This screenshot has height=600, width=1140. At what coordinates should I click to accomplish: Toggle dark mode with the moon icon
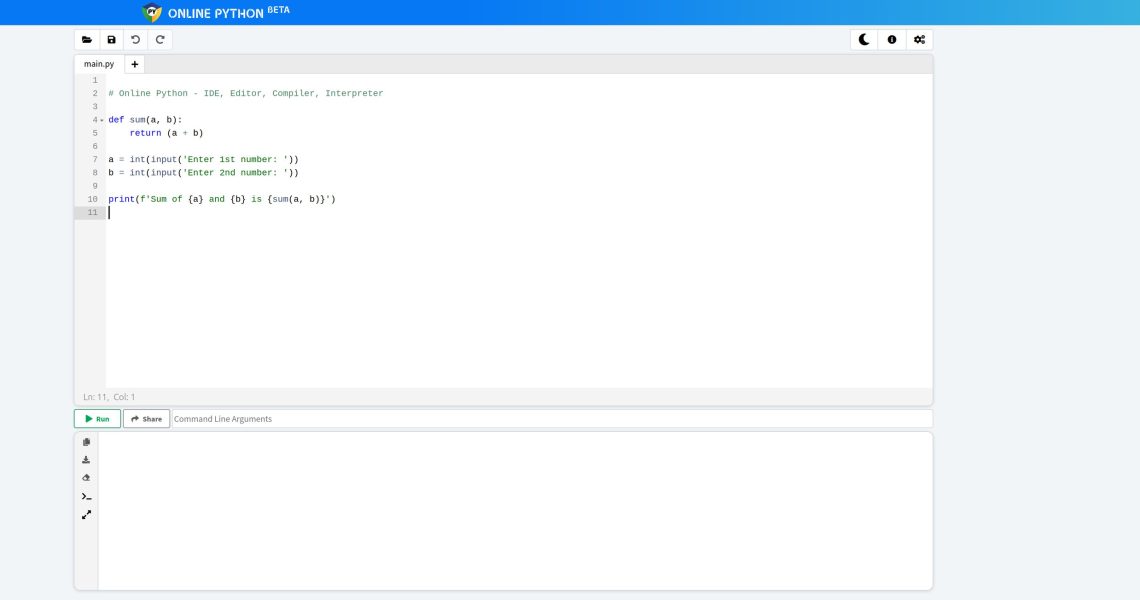tap(864, 40)
